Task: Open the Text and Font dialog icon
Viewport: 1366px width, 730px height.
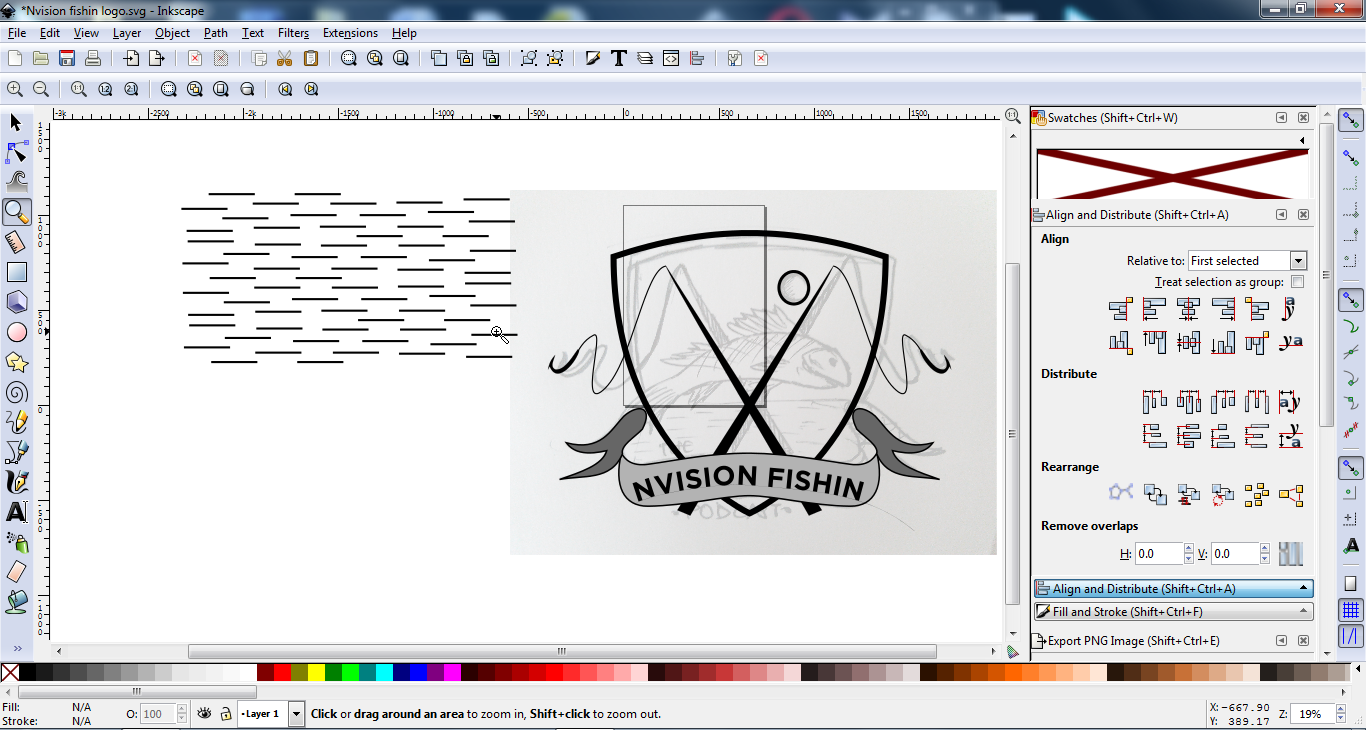Action: click(x=619, y=59)
